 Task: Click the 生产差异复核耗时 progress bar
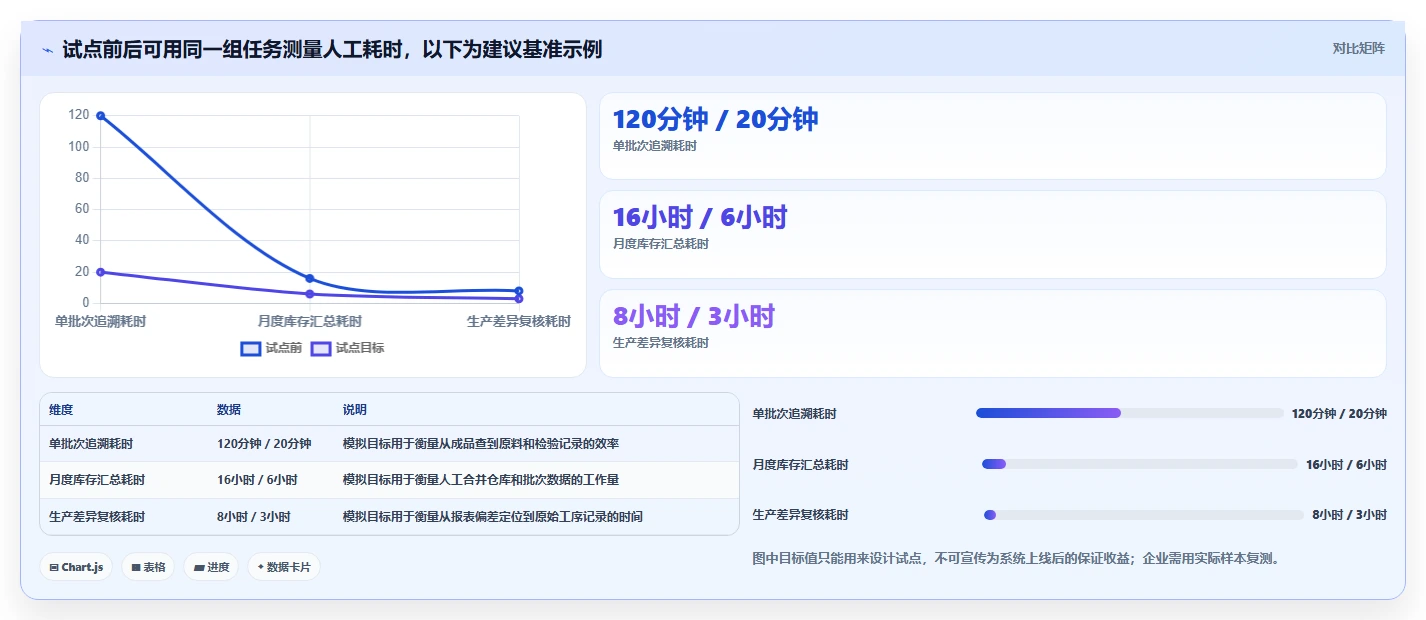[x=1144, y=515]
